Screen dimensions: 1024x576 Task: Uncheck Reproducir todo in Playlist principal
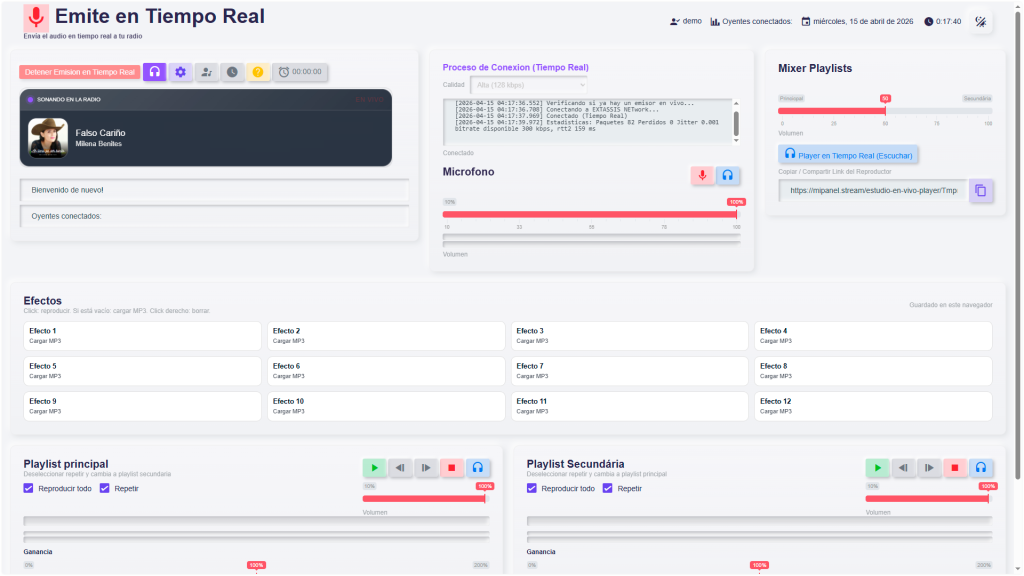(x=29, y=488)
